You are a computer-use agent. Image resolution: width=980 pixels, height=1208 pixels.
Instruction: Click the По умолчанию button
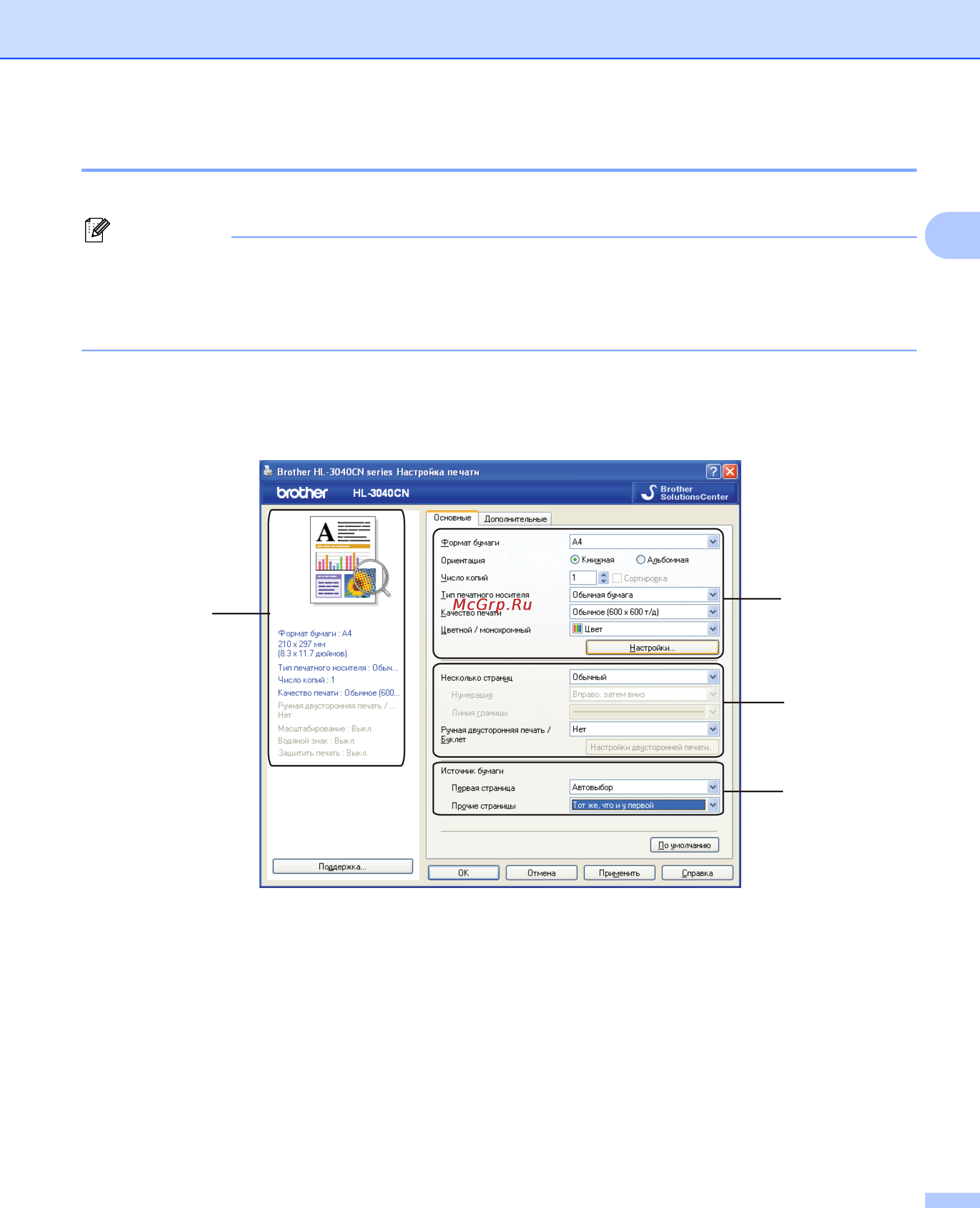pos(684,846)
